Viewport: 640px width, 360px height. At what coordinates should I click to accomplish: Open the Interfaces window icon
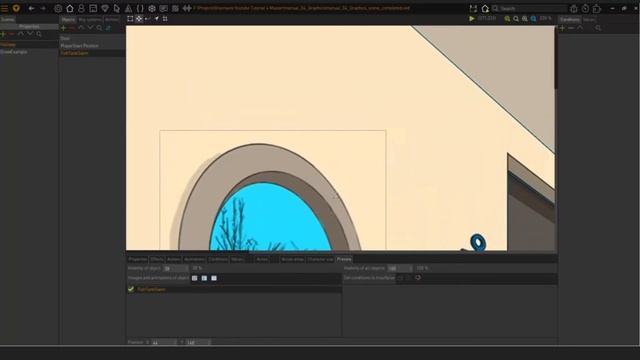93,8
